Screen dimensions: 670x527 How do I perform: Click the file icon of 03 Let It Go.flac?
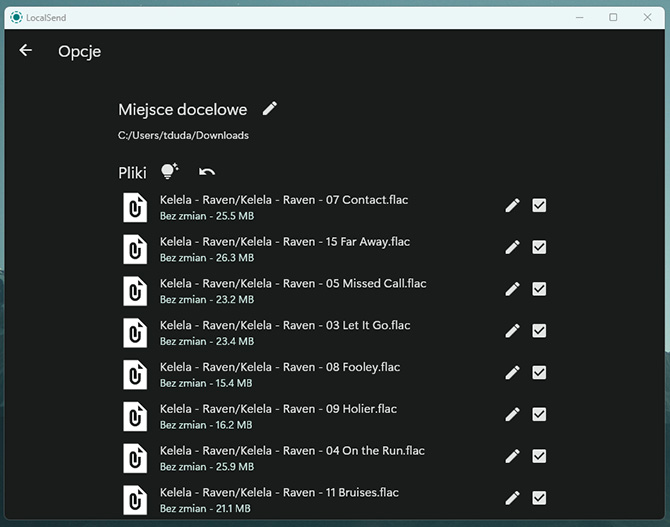[x=135, y=333]
